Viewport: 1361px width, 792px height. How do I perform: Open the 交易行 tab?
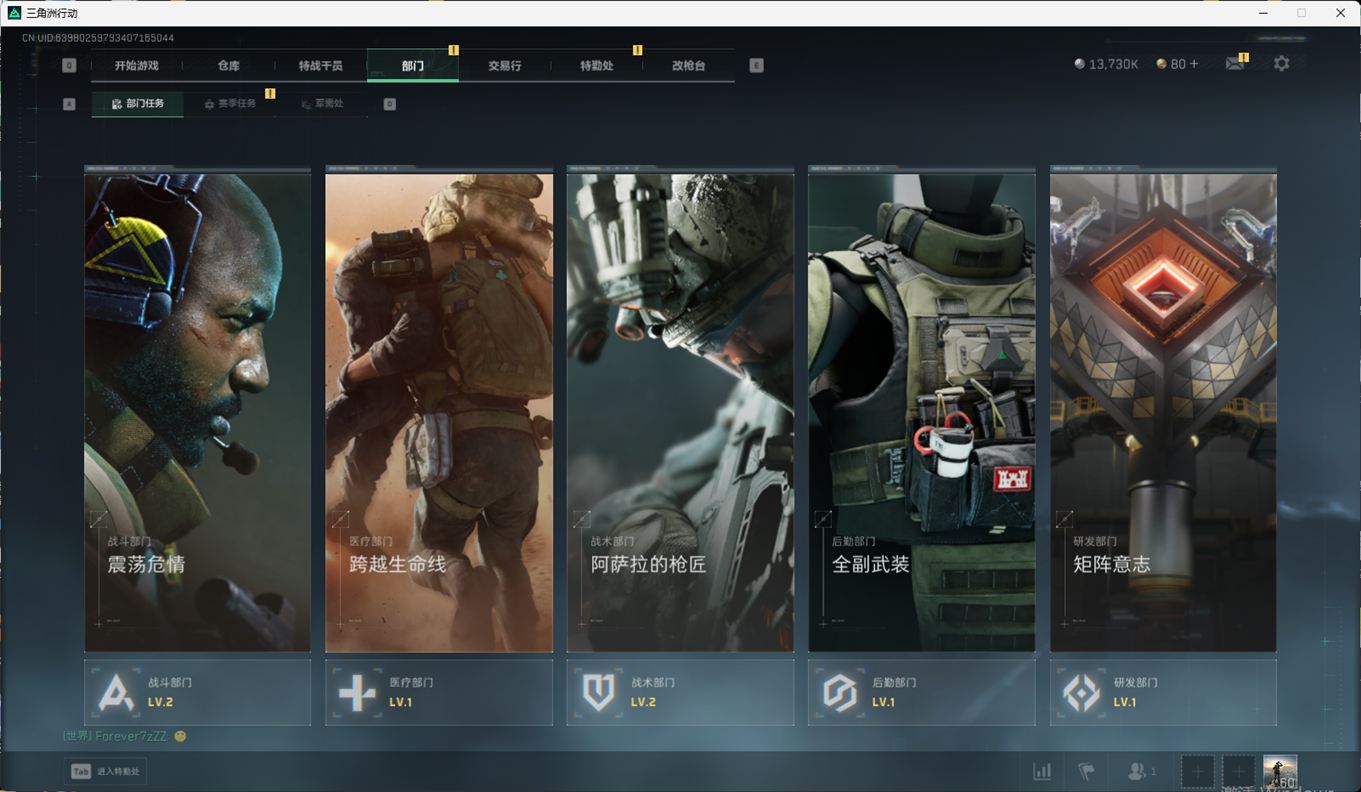[x=505, y=66]
